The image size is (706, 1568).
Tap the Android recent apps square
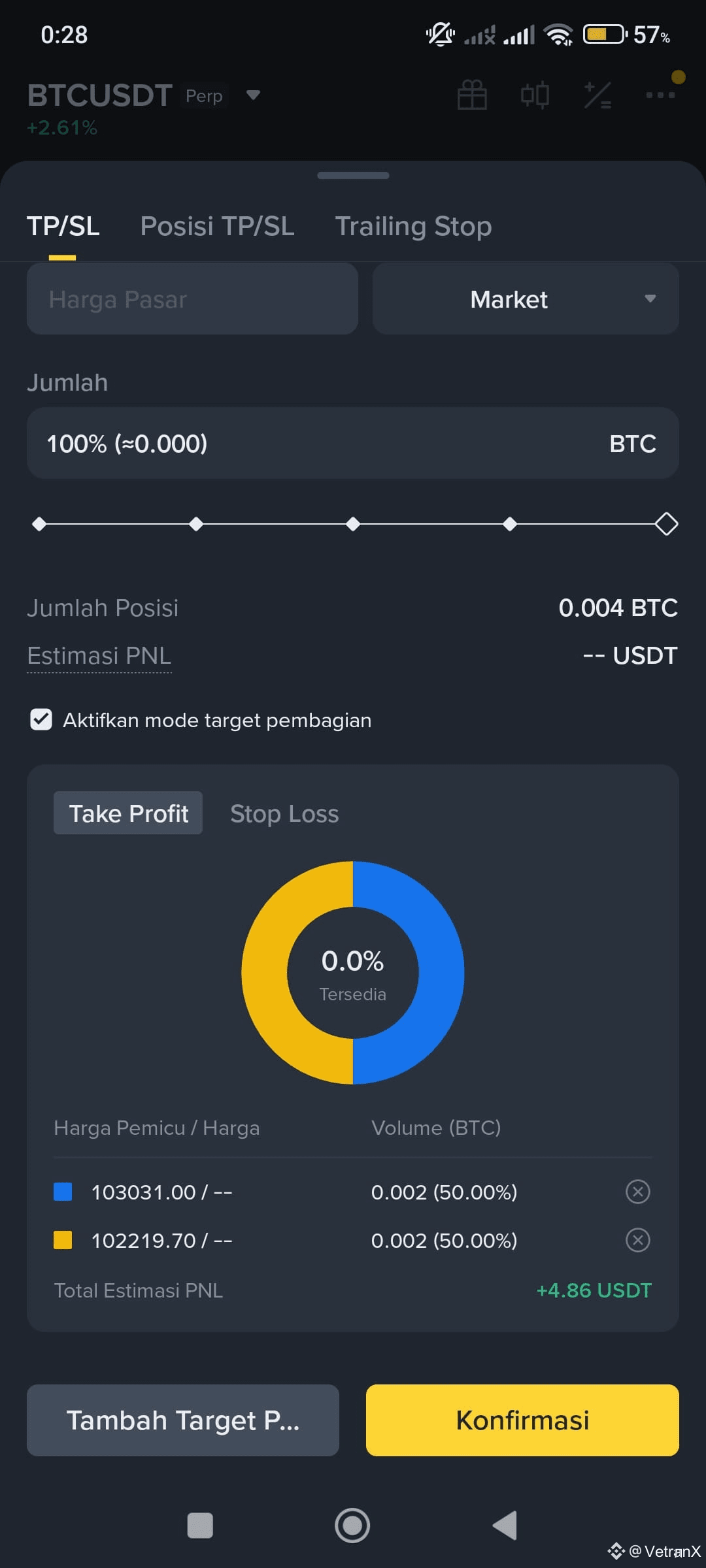200,1526
